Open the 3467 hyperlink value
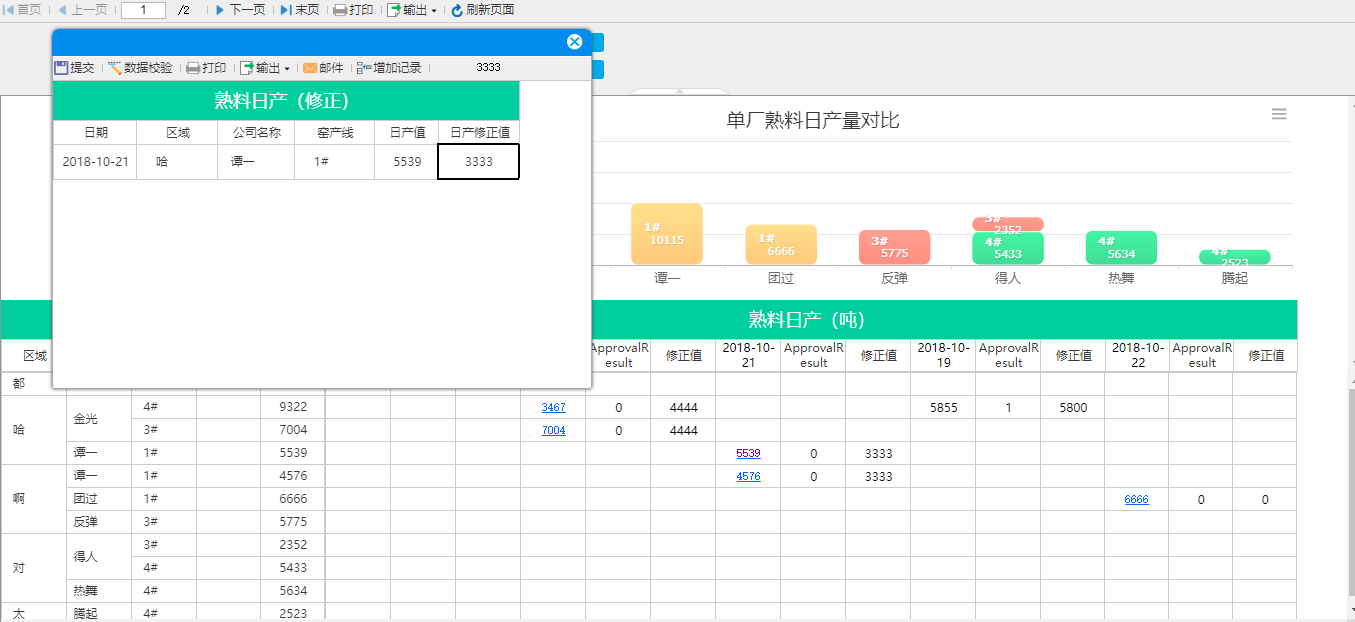 553,408
